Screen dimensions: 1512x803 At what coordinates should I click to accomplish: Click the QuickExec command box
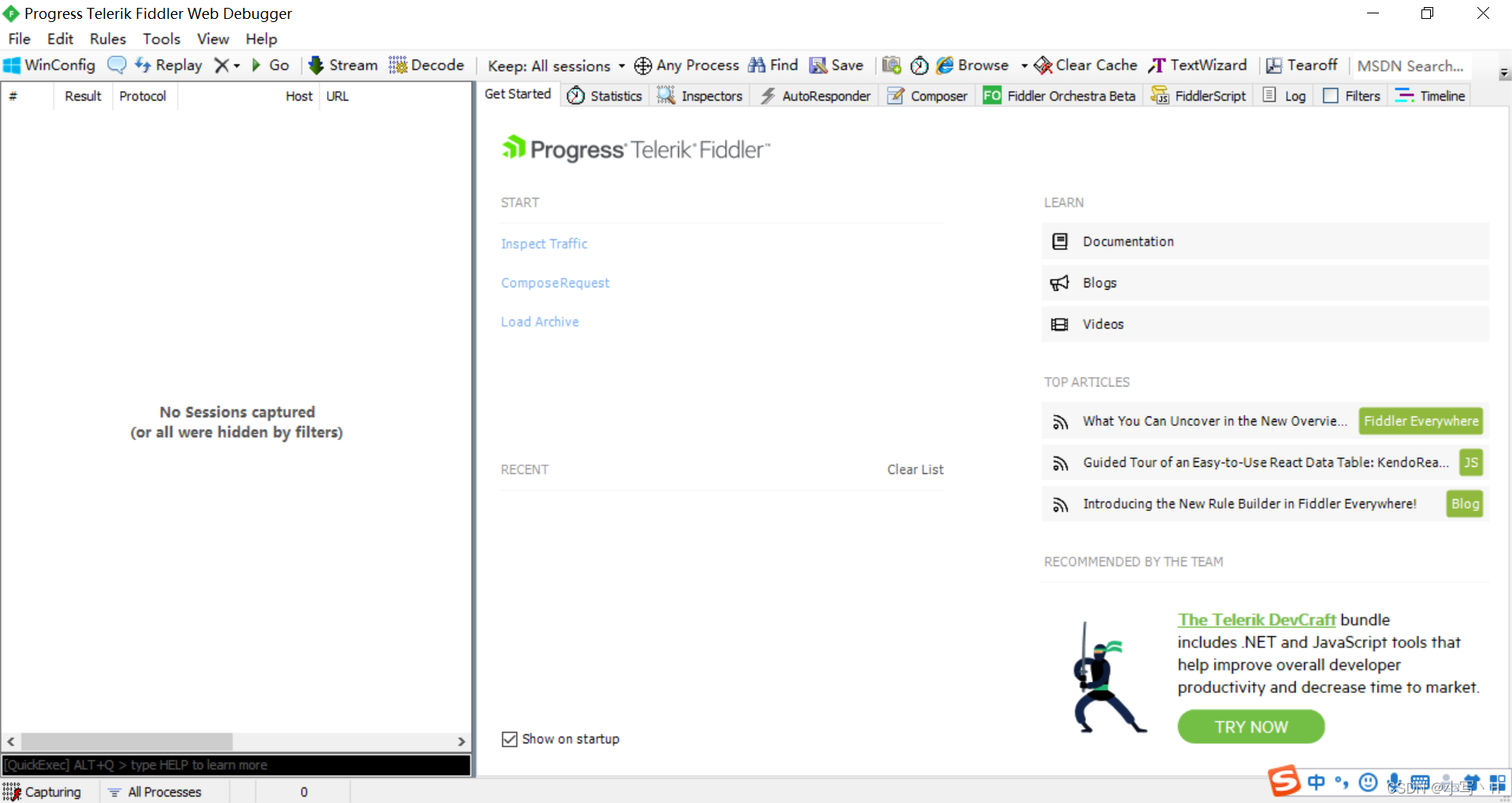coord(236,765)
